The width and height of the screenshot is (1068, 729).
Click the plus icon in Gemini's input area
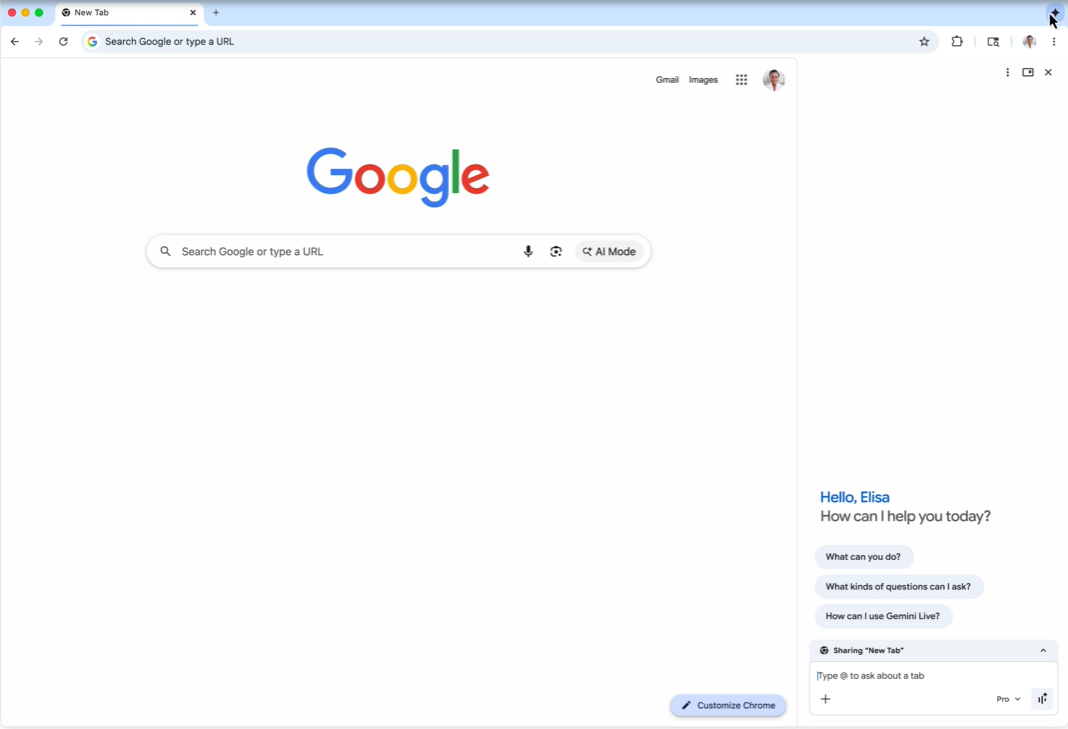825,698
